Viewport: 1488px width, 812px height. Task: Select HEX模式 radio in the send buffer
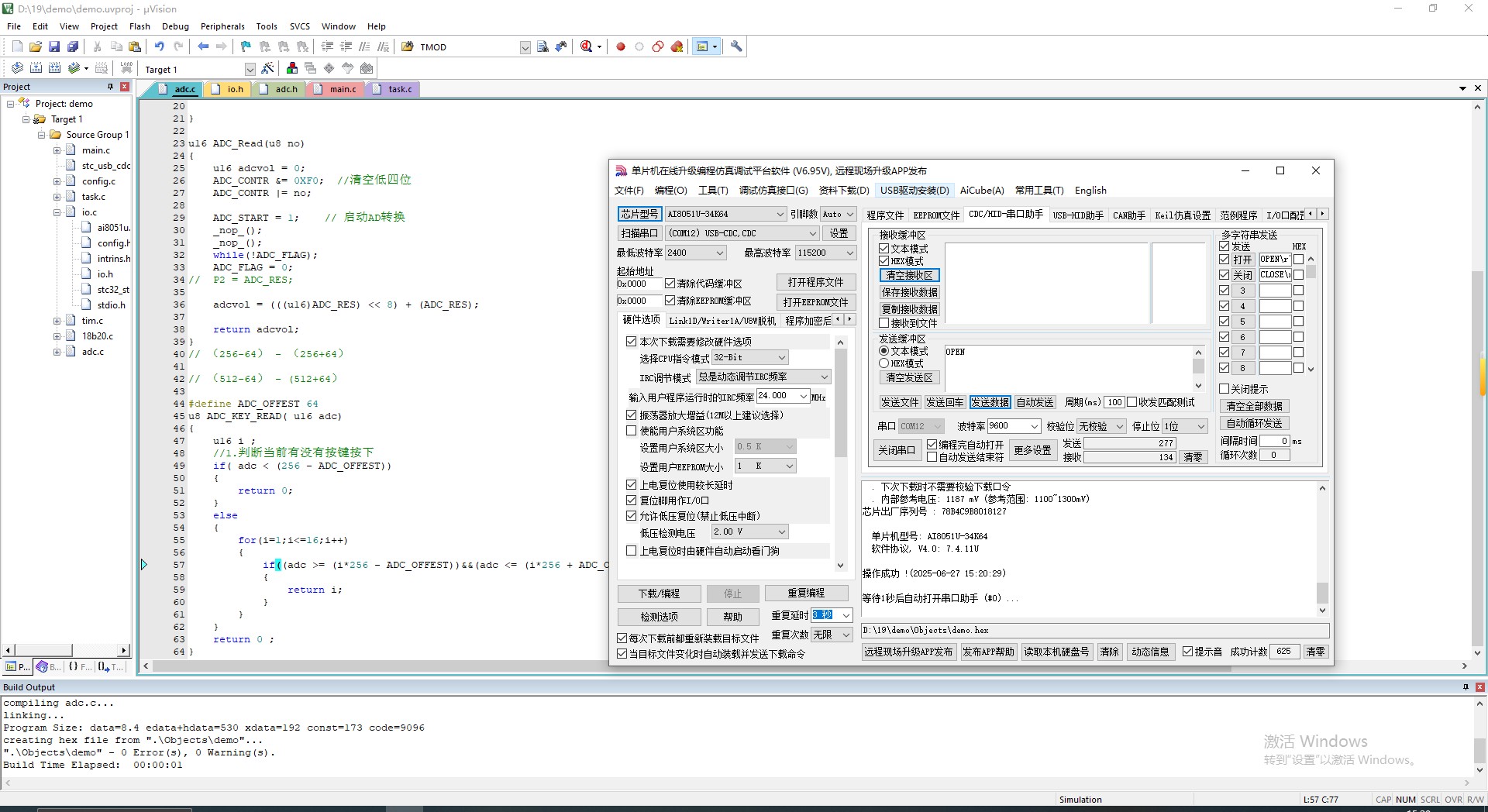[883, 363]
